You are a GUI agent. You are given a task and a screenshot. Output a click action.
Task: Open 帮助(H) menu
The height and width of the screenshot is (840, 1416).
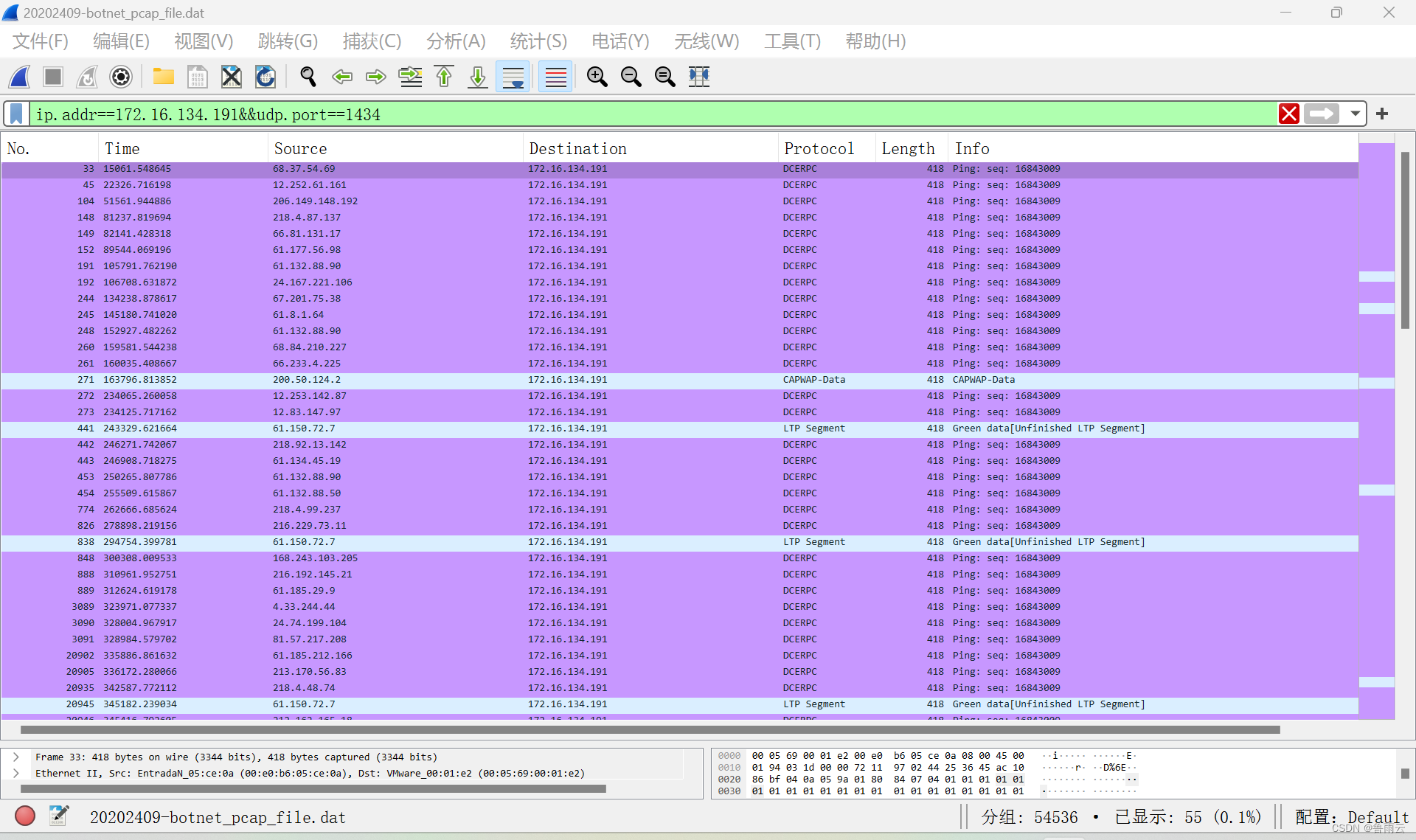[x=875, y=41]
